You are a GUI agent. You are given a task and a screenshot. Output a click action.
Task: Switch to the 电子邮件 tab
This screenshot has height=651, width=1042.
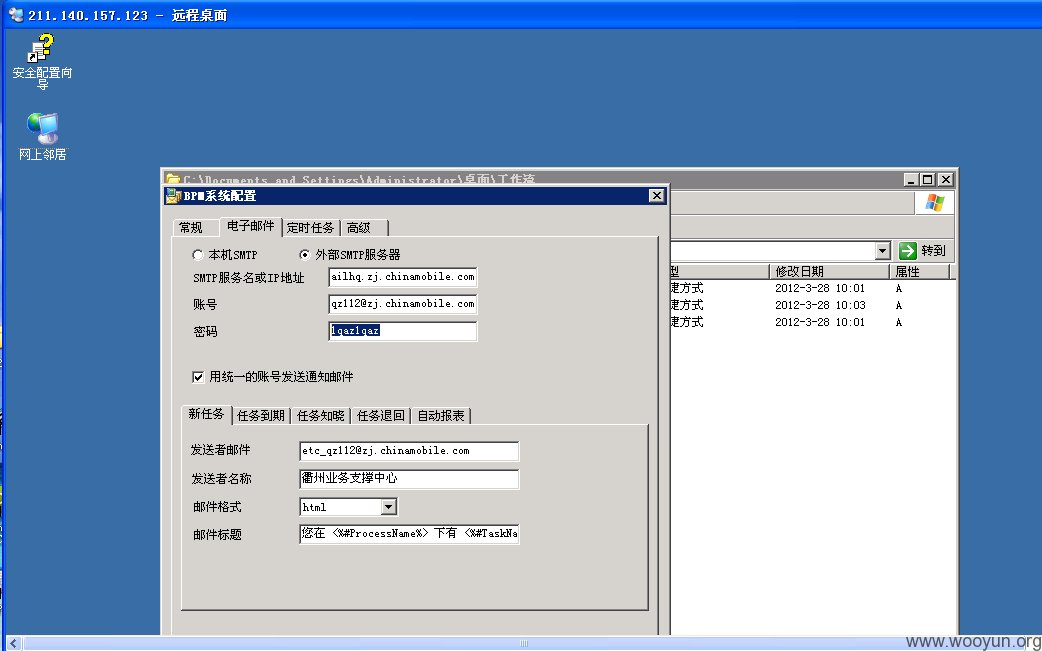click(251, 226)
